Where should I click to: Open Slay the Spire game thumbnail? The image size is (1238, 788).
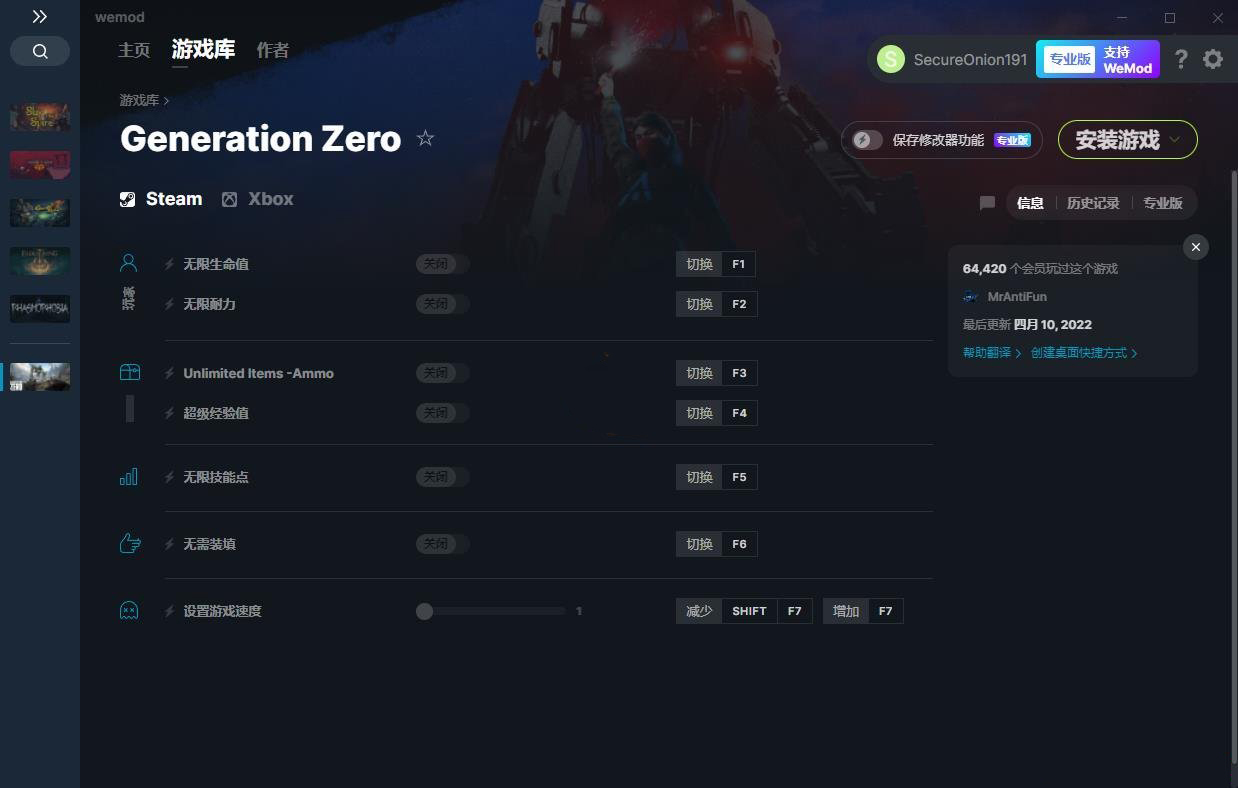(40, 117)
